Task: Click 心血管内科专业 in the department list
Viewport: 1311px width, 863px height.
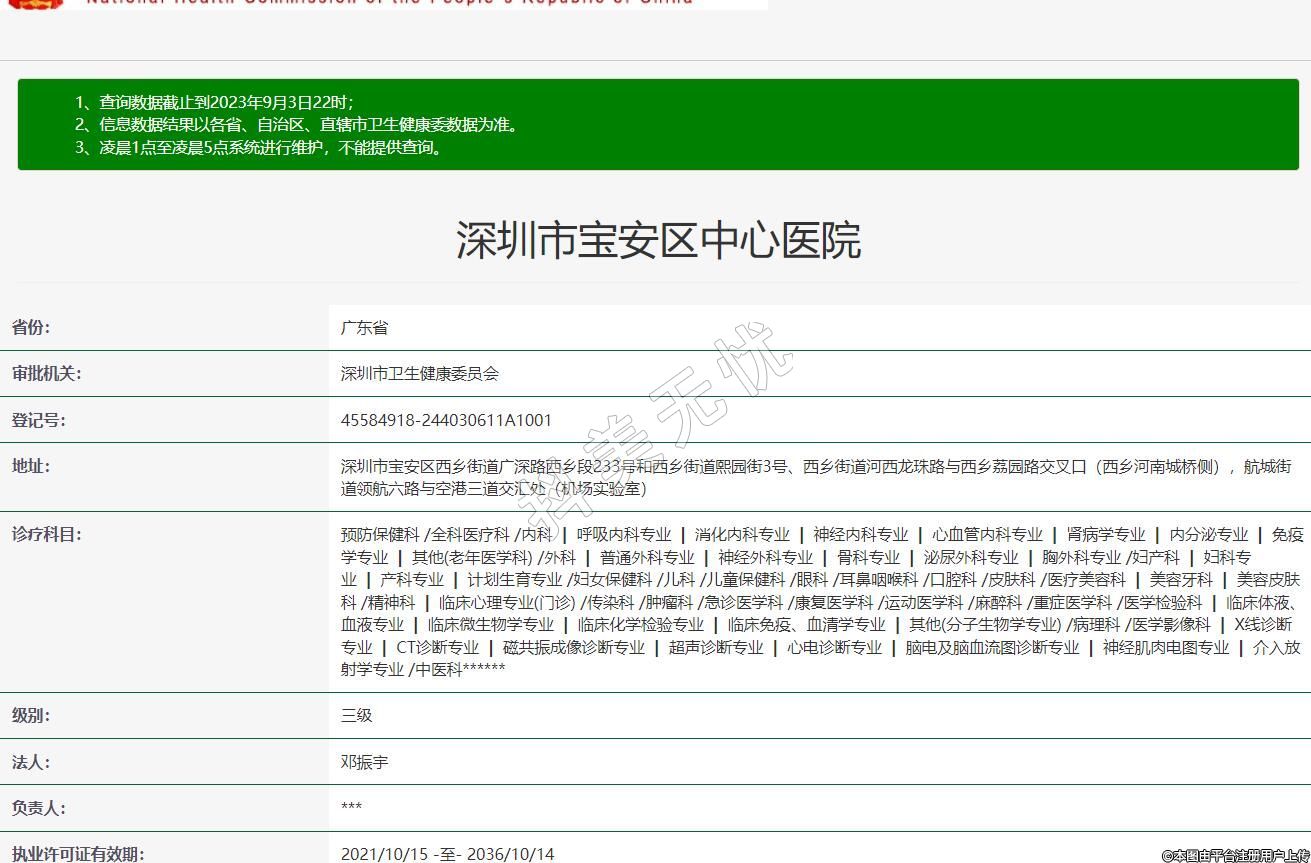Action: [987, 535]
